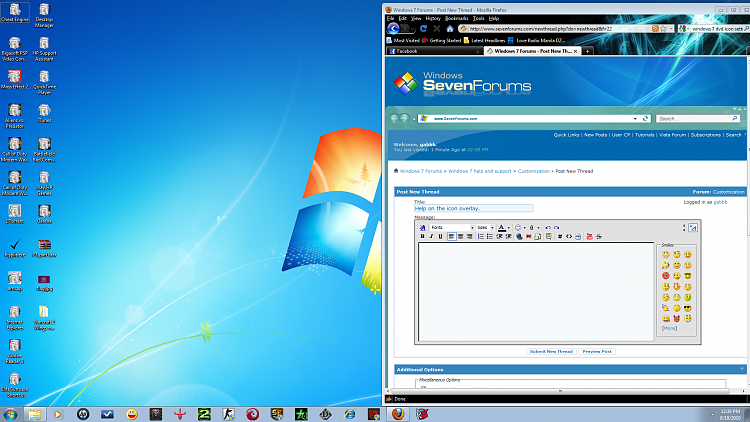Image resolution: width=750 pixels, height=422 pixels.
Task: Wrap selection in HTML tags (<> icon)
Action: (569, 236)
